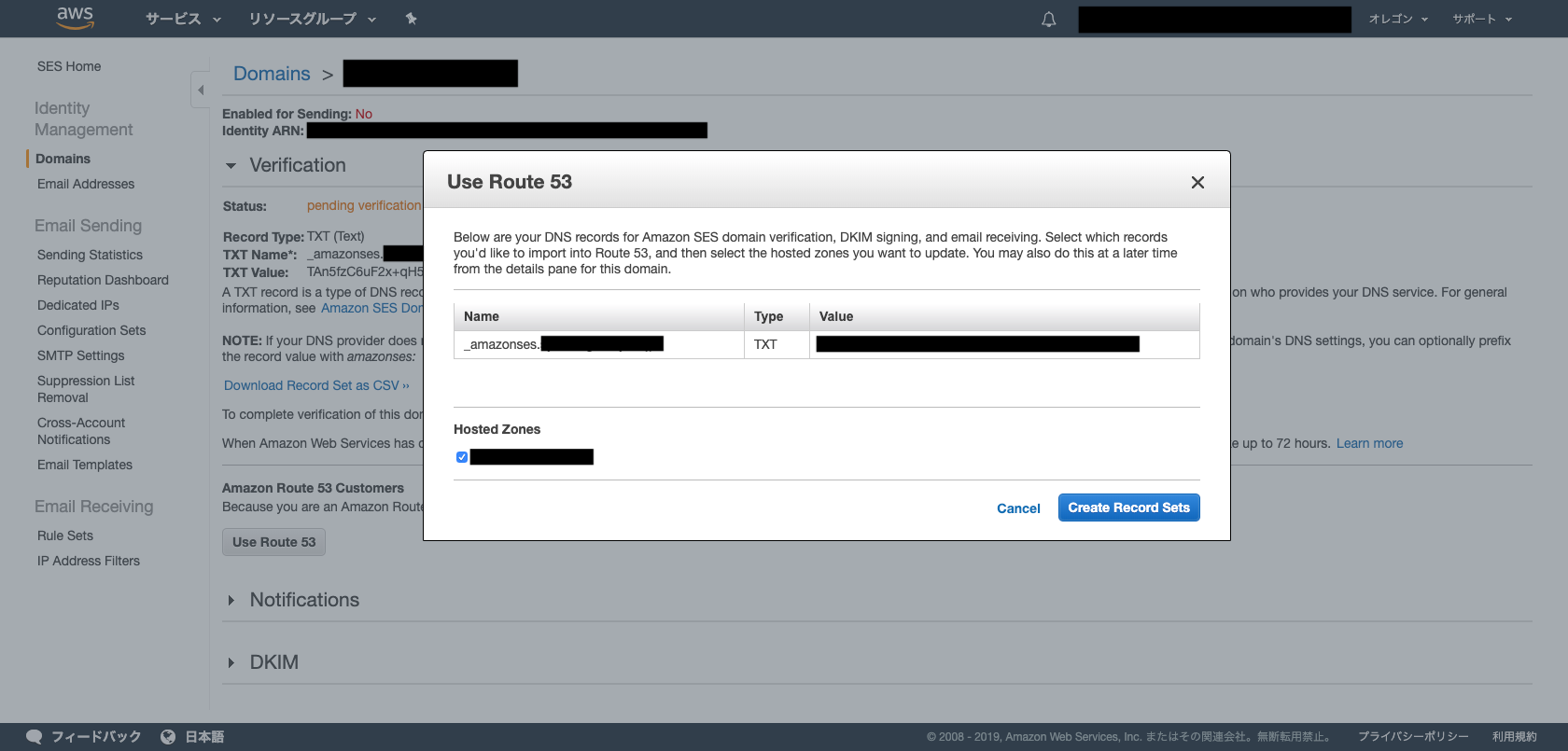Click the _amazonses. name cell in dialog

click(x=598, y=344)
